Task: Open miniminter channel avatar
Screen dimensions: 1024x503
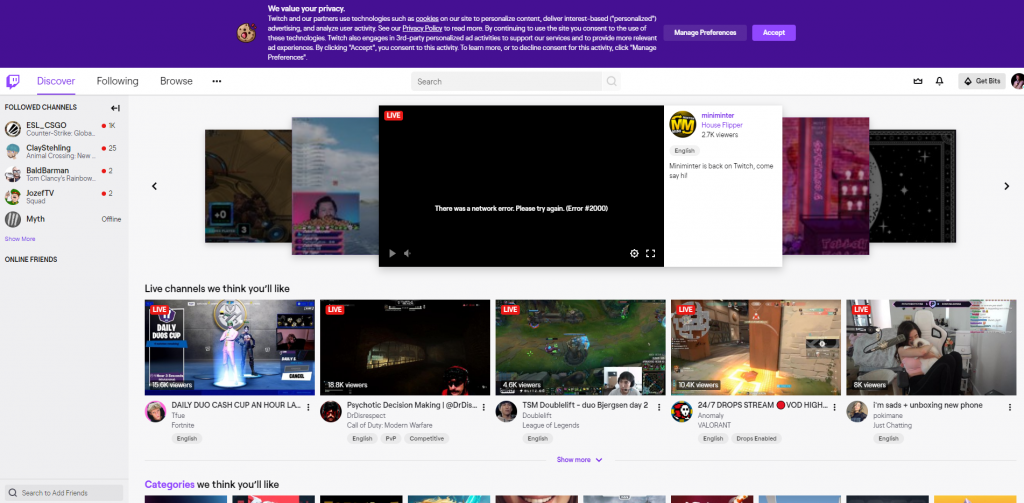Action: pos(682,124)
